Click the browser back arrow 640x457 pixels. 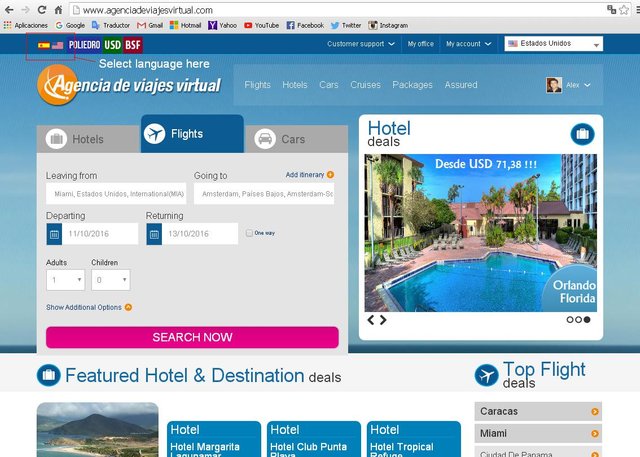click(x=9, y=10)
